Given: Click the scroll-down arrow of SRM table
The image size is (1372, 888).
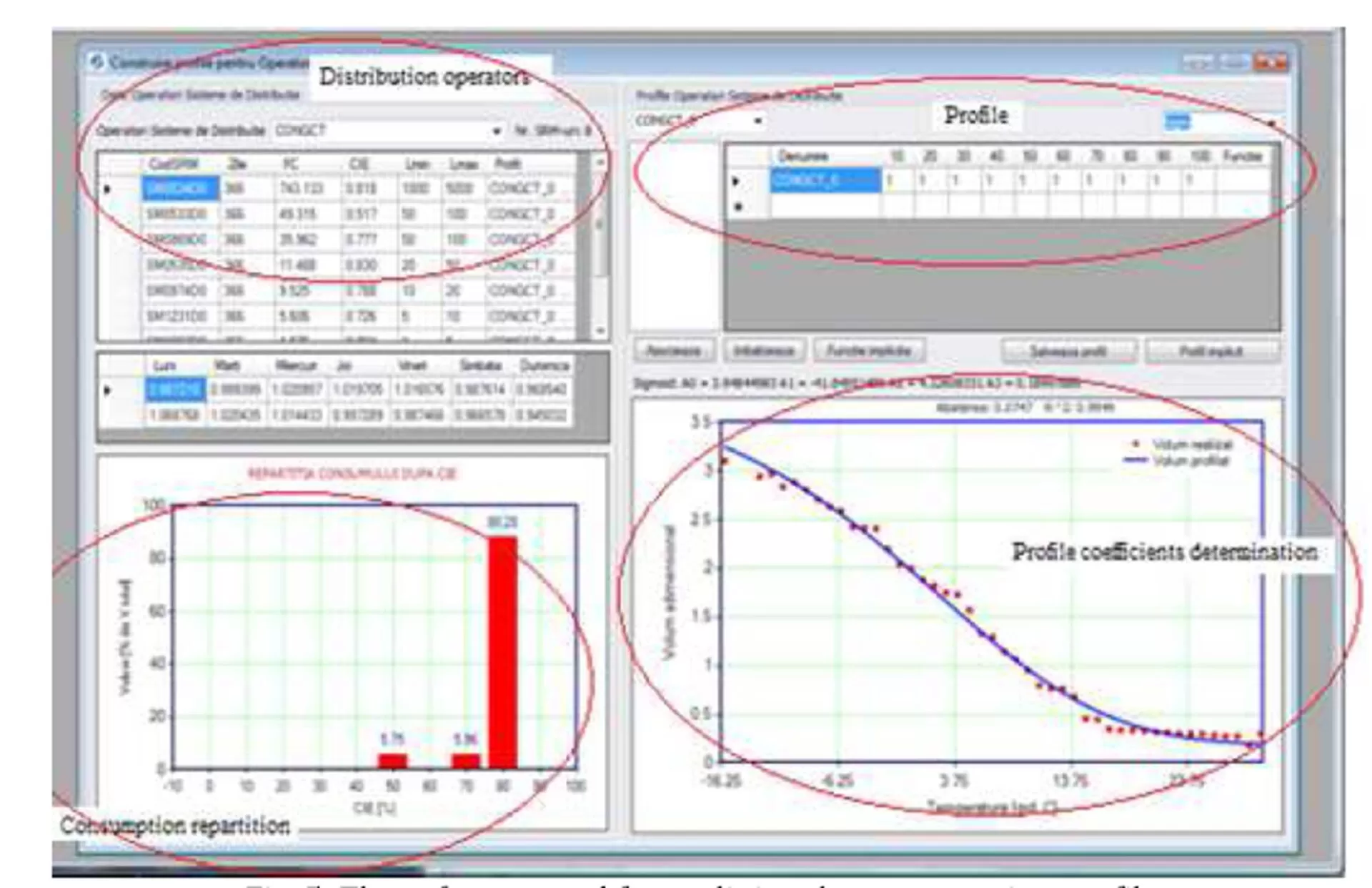Looking at the screenshot, I should pyautogui.click(x=600, y=330).
